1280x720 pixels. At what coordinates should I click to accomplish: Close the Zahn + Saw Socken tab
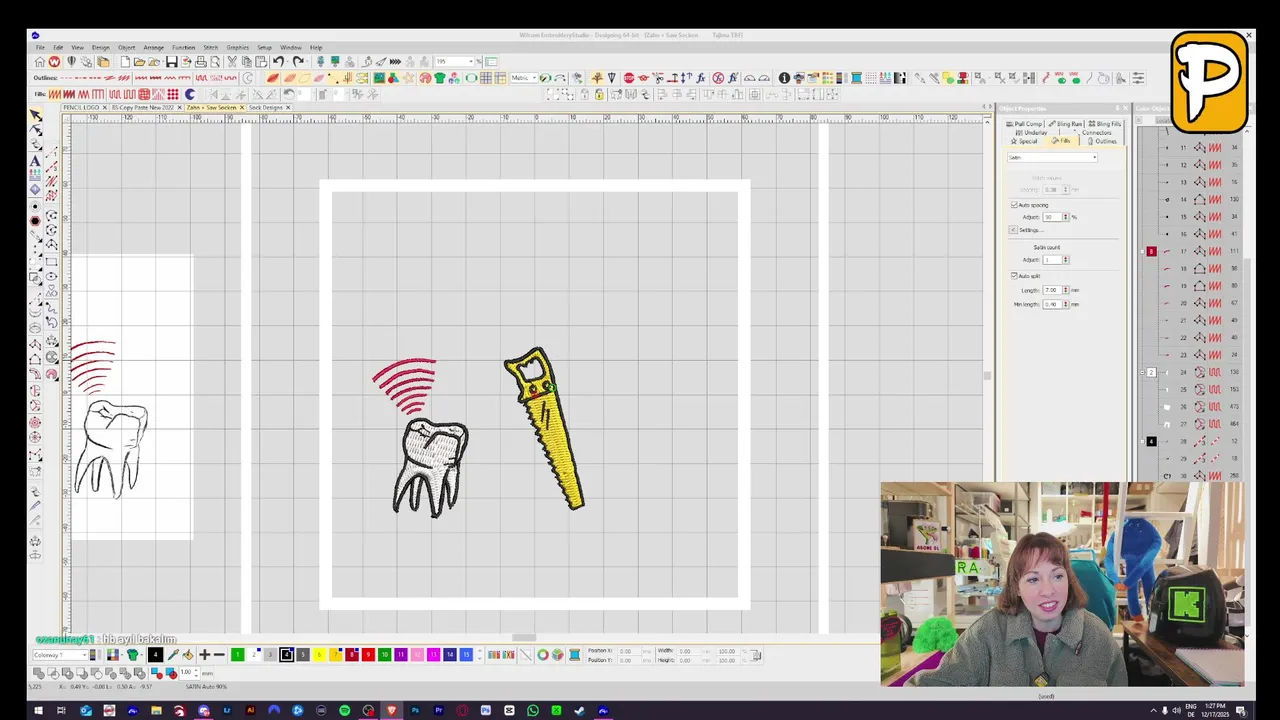(x=241, y=107)
